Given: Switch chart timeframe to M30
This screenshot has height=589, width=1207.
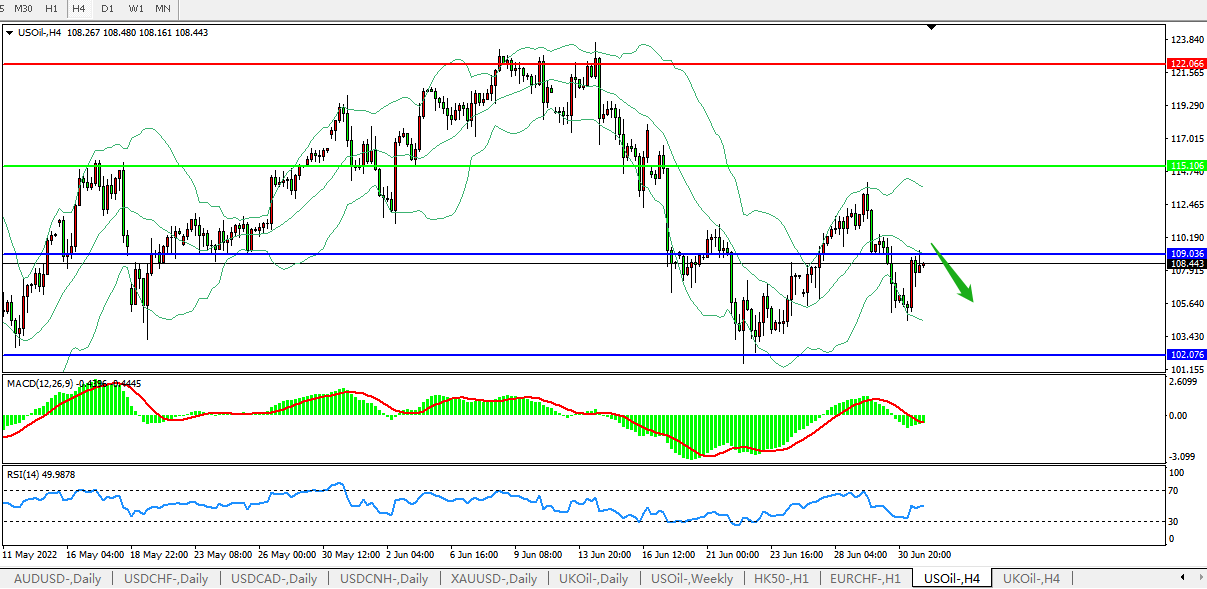Looking at the screenshot, I should click(x=23, y=8).
